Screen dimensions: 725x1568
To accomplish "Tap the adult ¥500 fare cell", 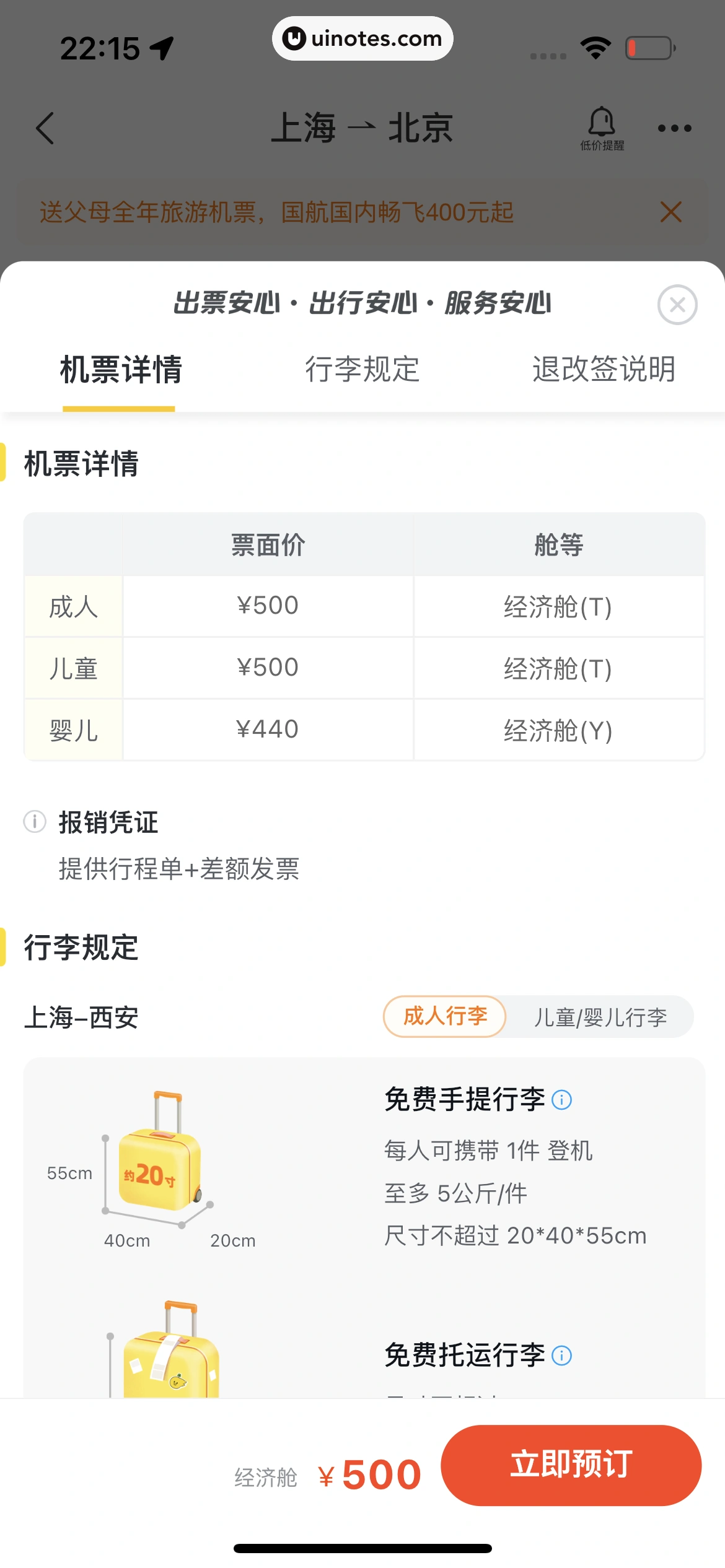I will [268, 606].
